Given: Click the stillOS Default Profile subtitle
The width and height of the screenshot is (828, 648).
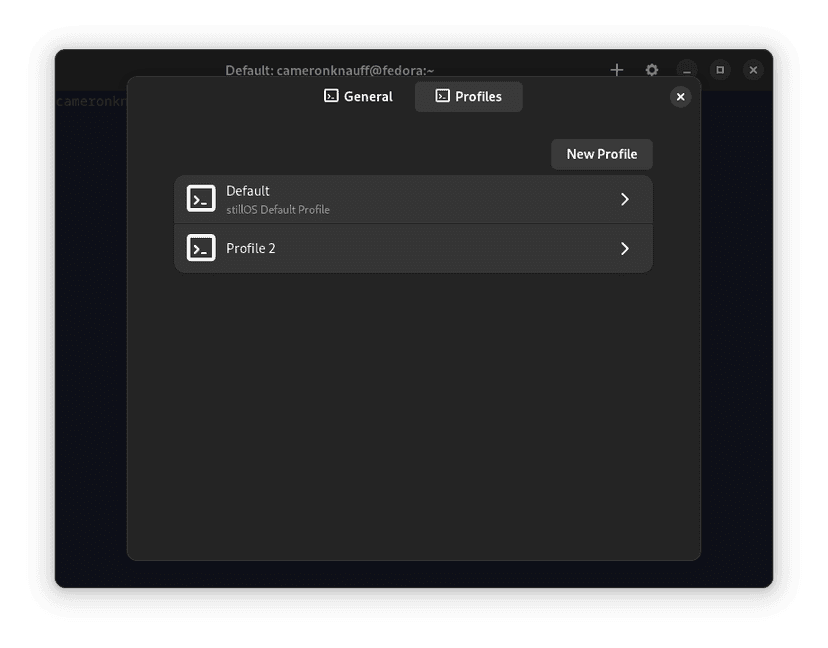Looking at the screenshot, I should pyautogui.click(x=278, y=210).
